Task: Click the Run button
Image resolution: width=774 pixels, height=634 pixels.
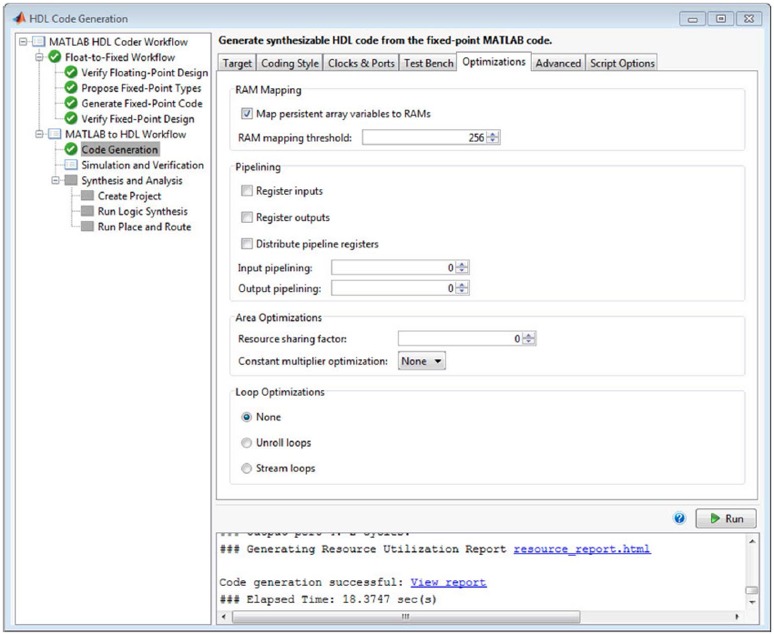Action: [x=726, y=518]
